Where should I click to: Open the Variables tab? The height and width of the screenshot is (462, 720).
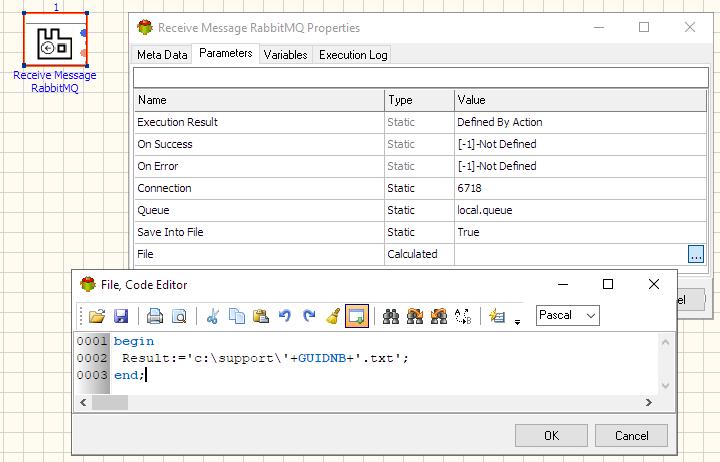click(285, 55)
